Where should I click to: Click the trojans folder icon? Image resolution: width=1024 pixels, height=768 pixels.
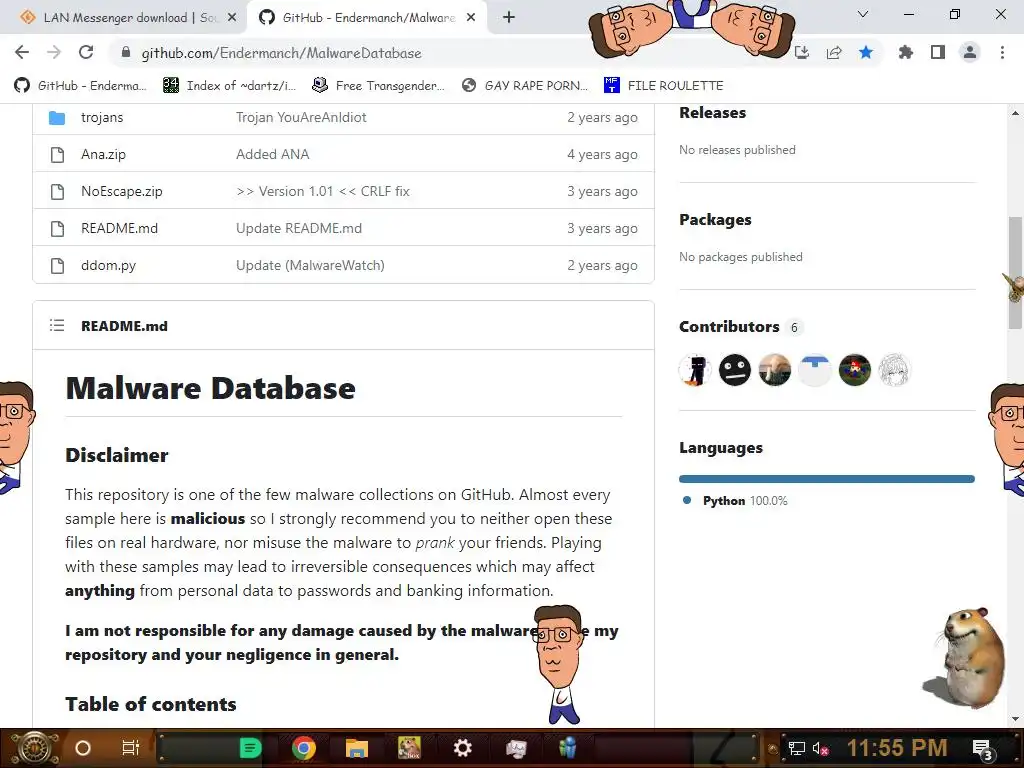(x=57, y=118)
